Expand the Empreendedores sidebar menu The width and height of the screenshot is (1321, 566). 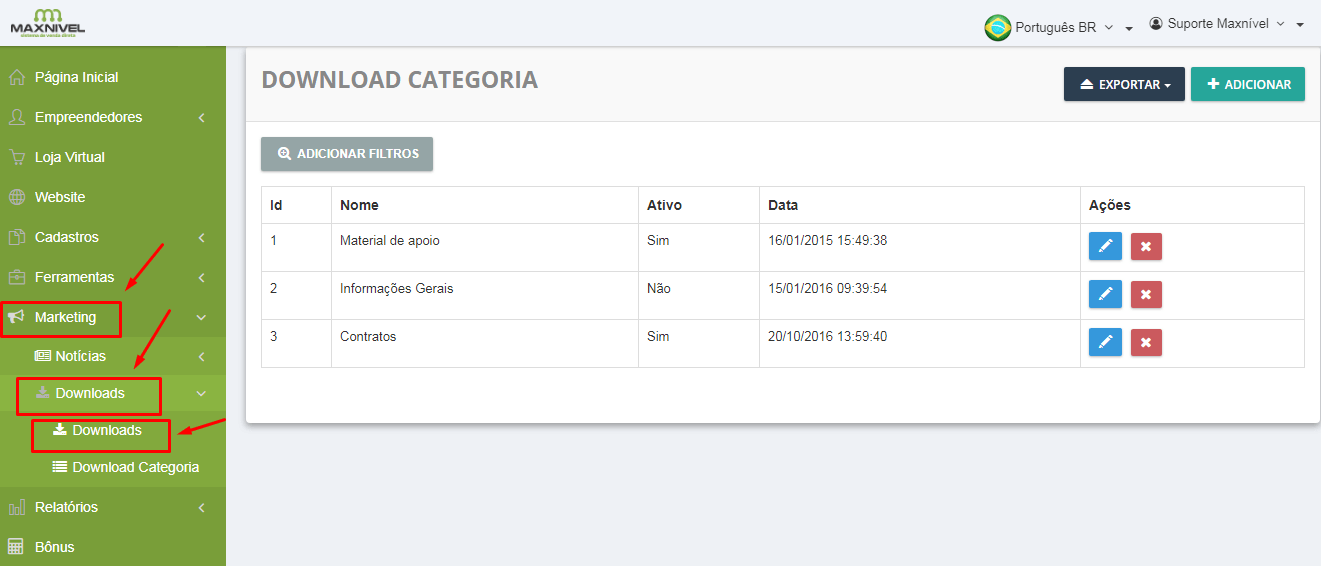90,117
